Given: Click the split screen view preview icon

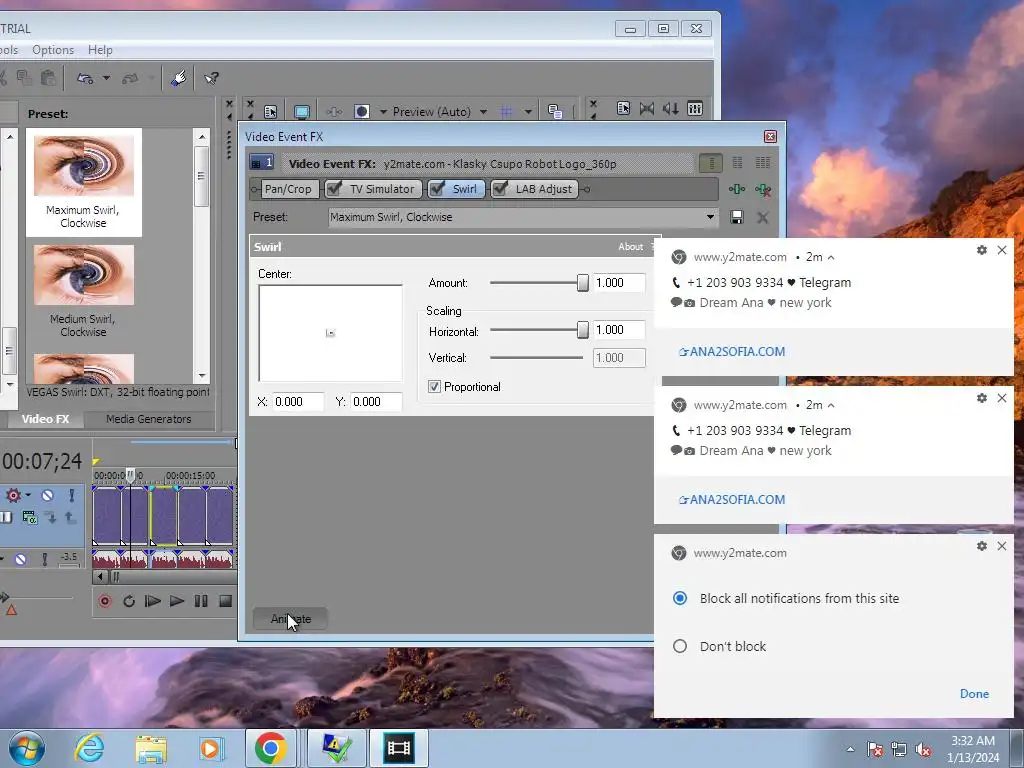Looking at the screenshot, I should coord(362,112).
